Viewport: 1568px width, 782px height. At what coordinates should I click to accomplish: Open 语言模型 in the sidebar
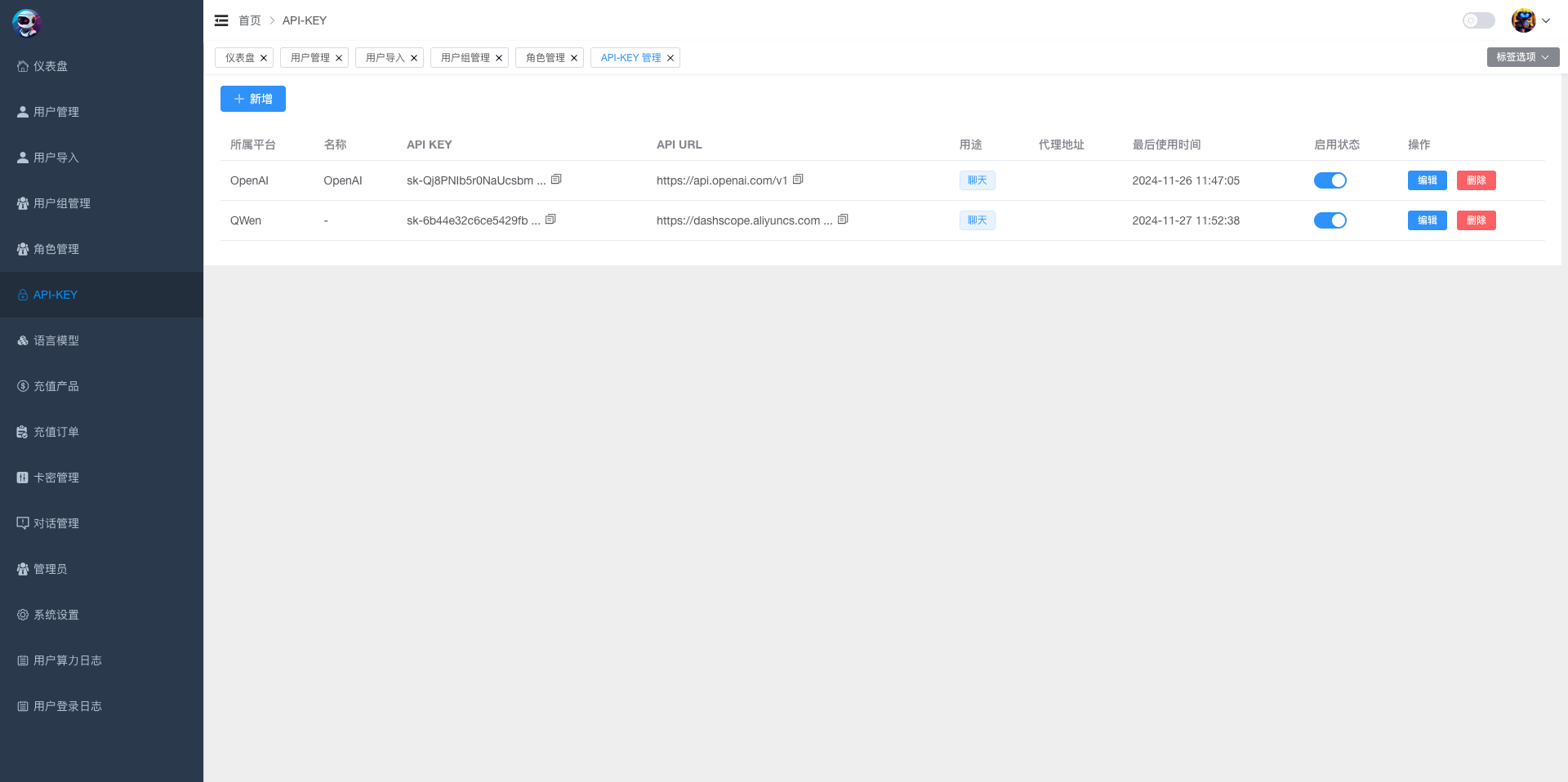[x=56, y=340]
